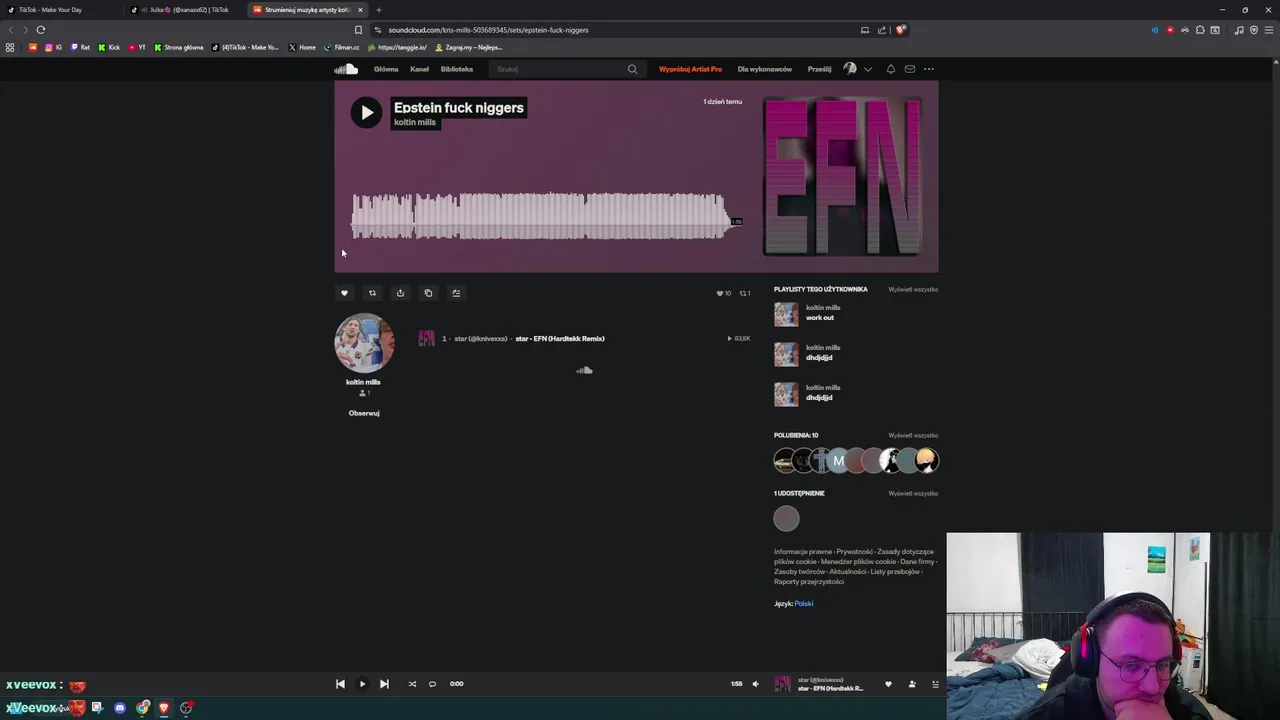Image resolution: width=1280 pixels, height=720 pixels.
Task: Open the three-dots more menu in header
Action: (929, 69)
